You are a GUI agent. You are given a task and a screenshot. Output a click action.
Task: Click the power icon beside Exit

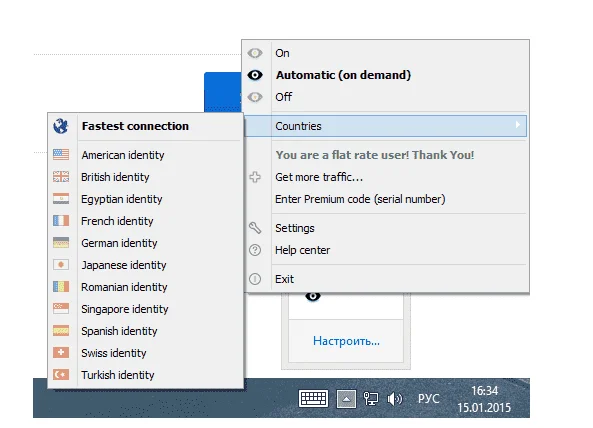tap(255, 279)
